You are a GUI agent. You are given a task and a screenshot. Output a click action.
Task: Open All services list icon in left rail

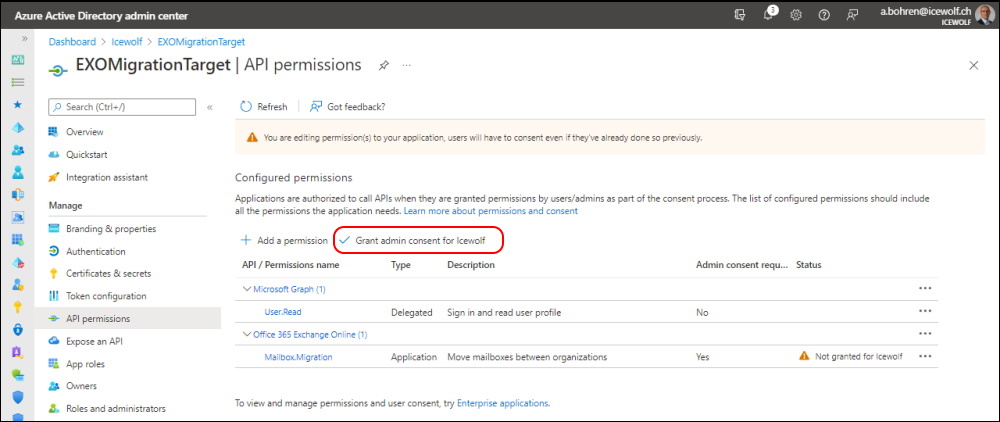18,82
